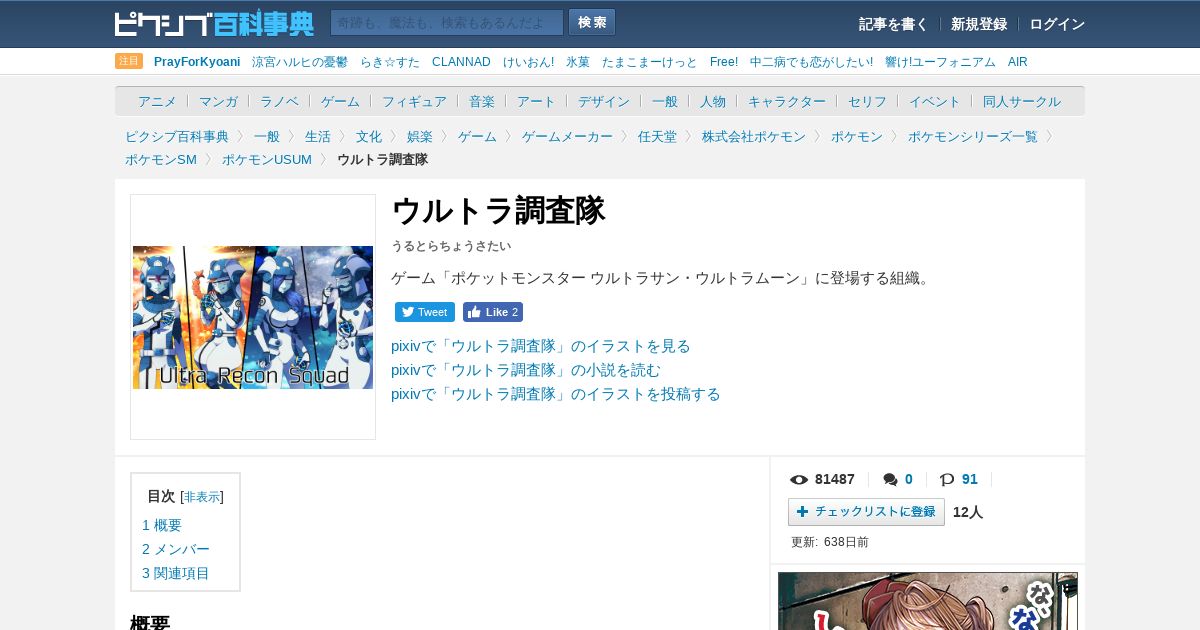Open the イベント category tab

tap(935, 101)
